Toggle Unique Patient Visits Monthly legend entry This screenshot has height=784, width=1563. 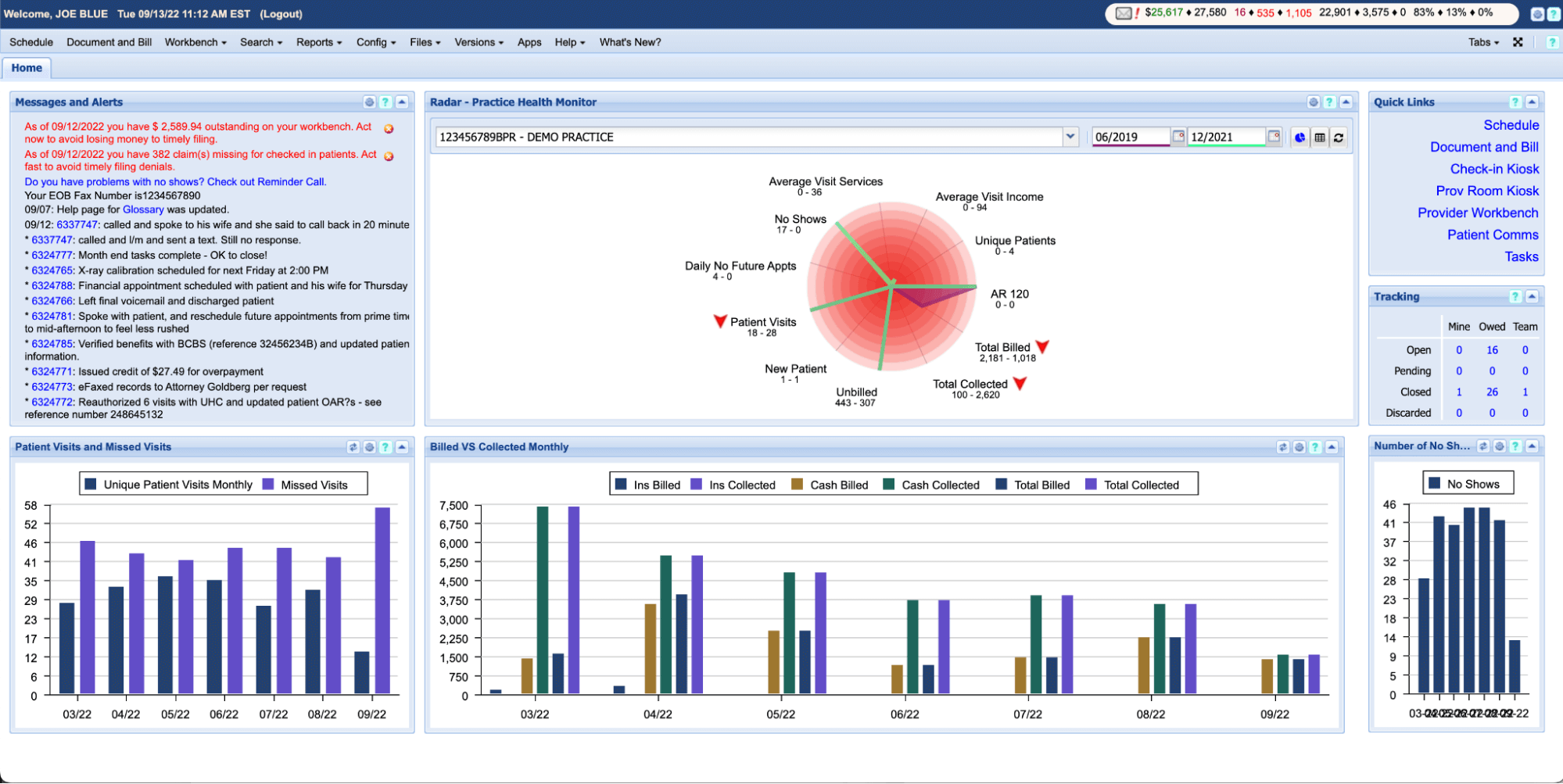coord(168,485)
